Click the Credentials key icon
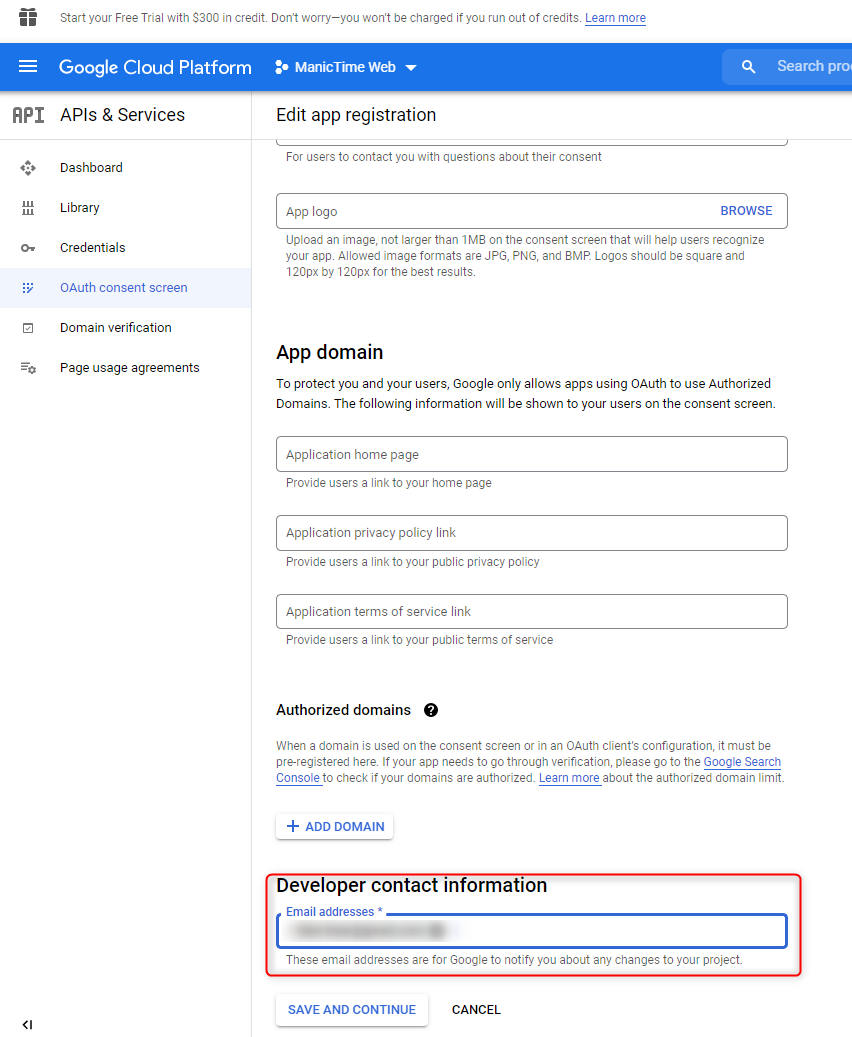Screen dimensions: 852x1037 [x=28, y=248]
